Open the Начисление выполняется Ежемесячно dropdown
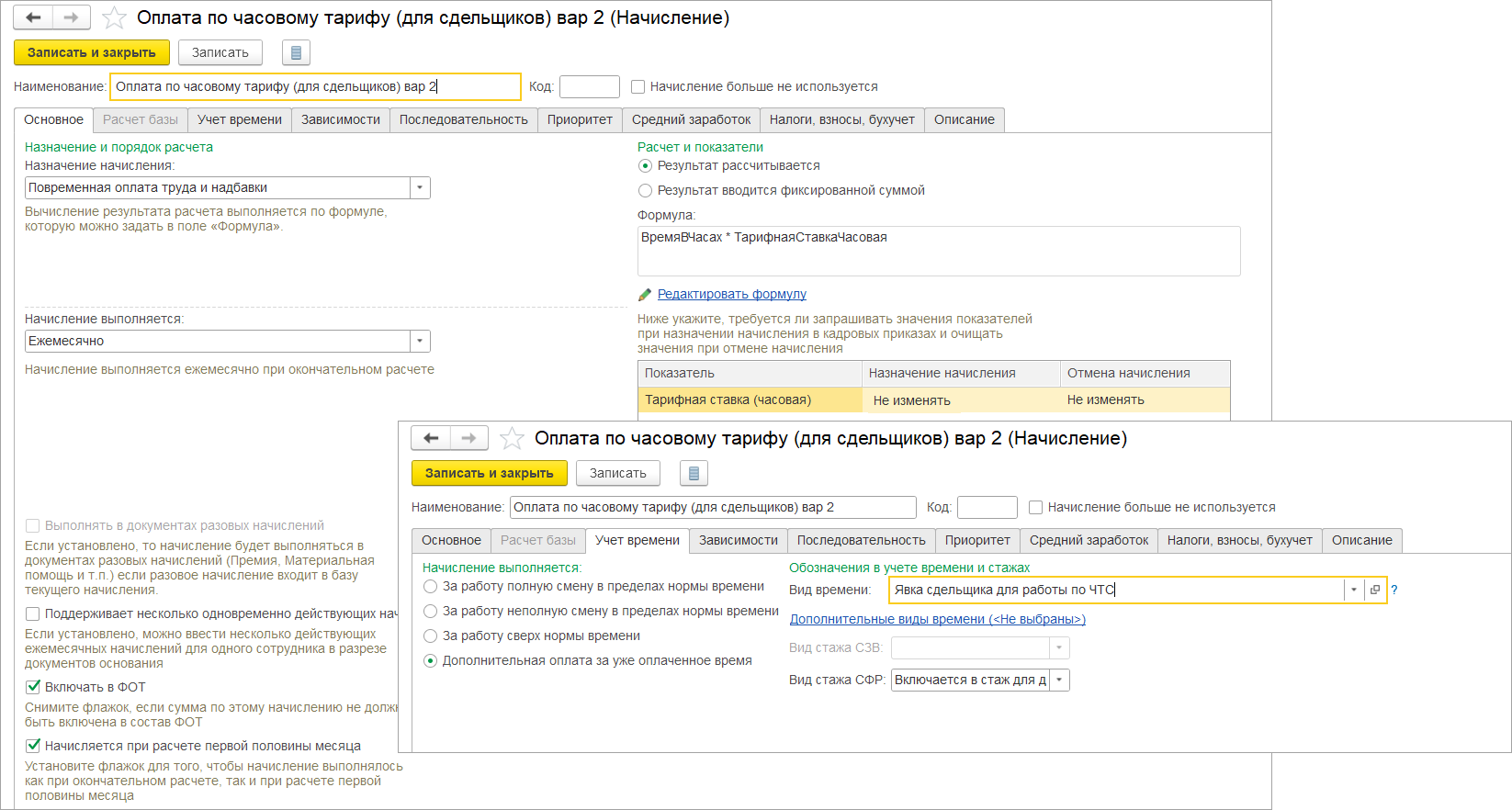This screenshot has height=810, width=1512. (420, 341)
